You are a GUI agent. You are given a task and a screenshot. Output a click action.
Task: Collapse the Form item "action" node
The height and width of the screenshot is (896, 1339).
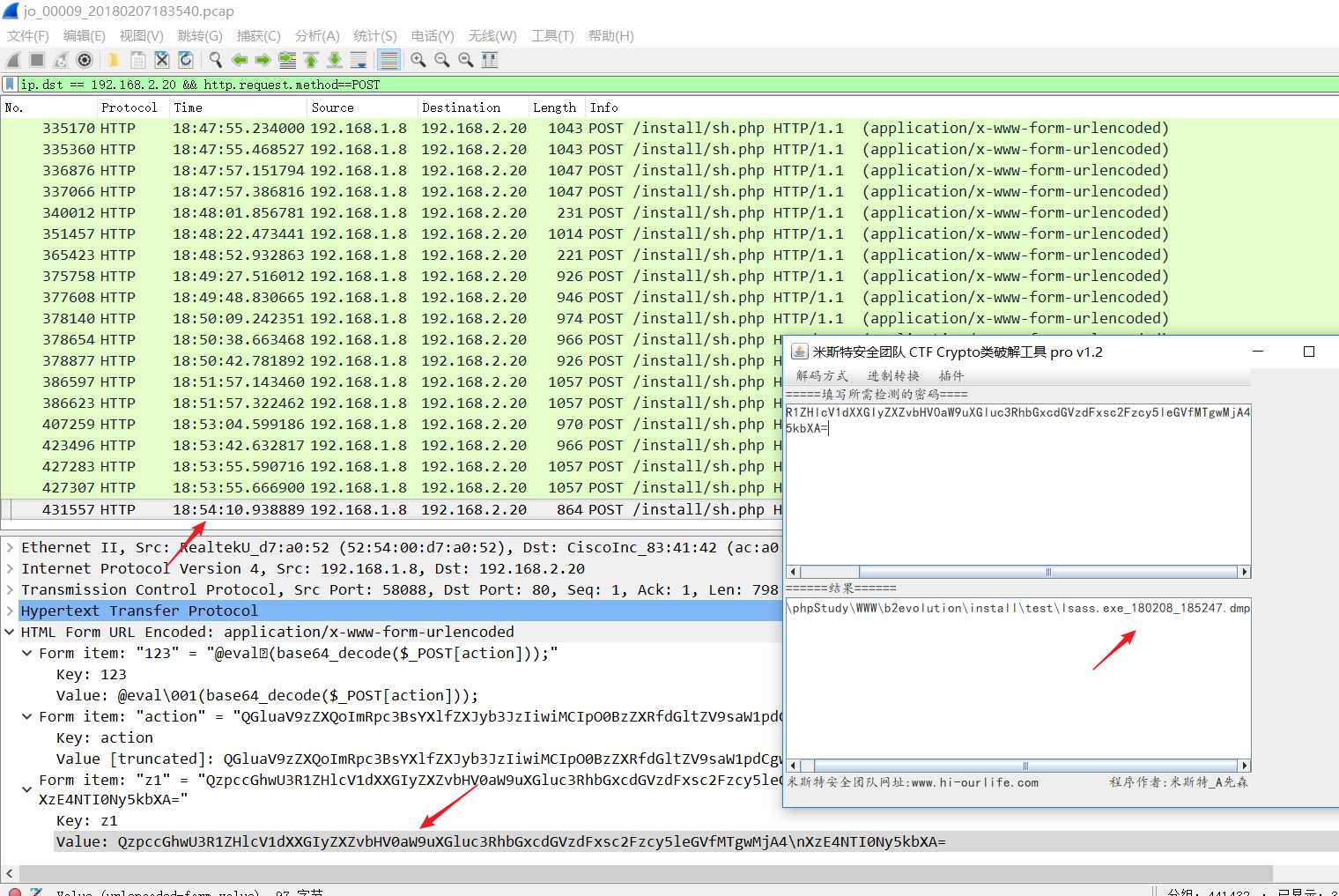[x=27, y=716]
